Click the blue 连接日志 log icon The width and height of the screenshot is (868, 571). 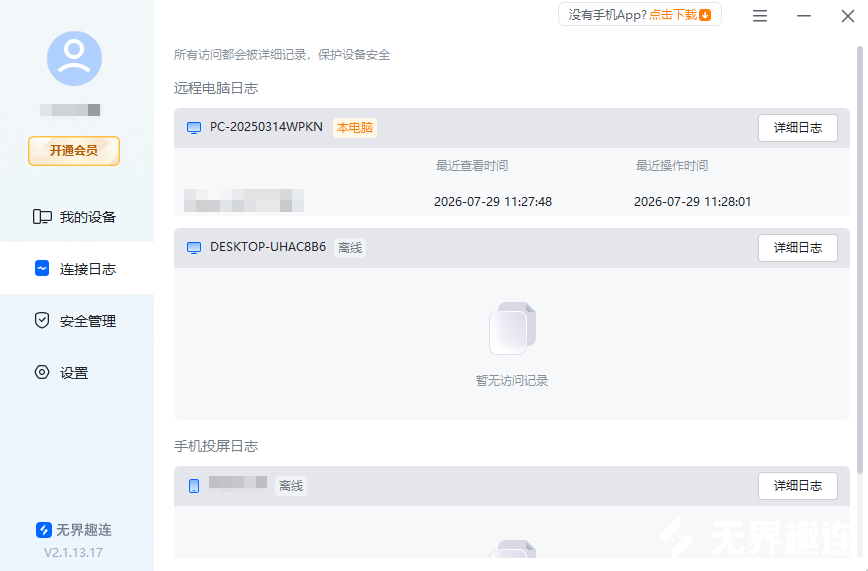point(42,269)
